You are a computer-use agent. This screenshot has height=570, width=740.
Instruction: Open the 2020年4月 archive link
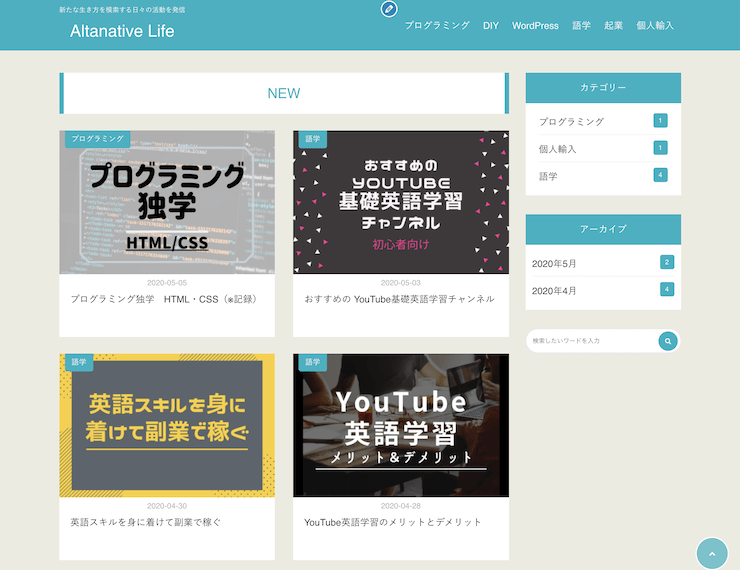(554, 291)
